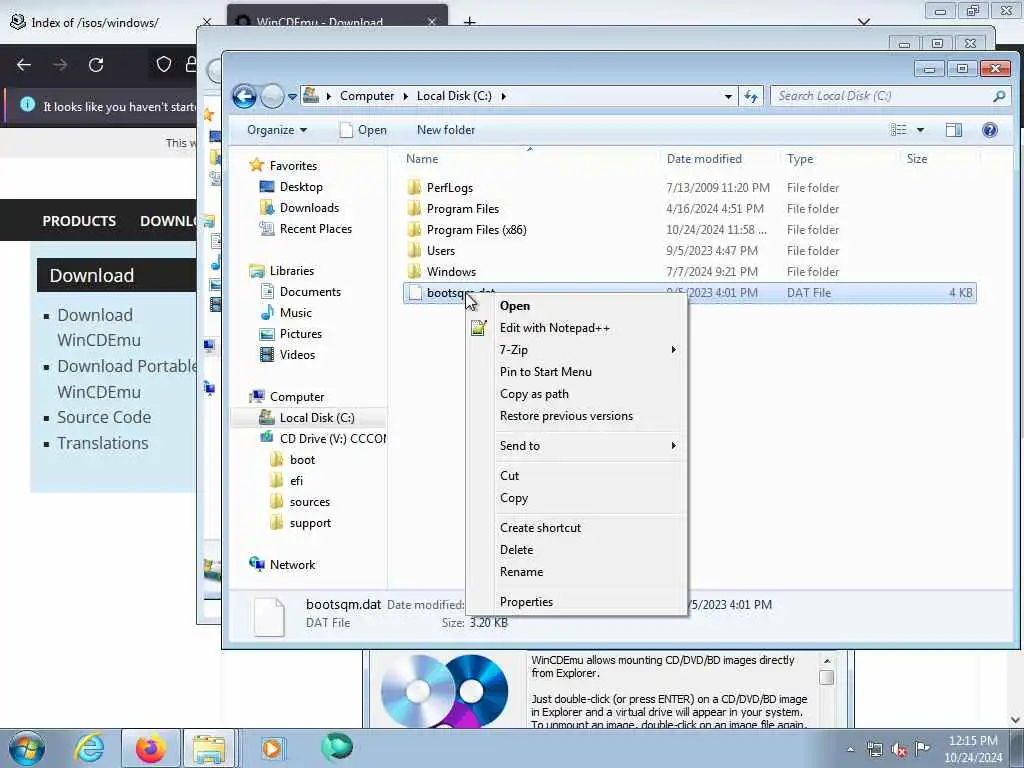Choose Copy as path
1024x768 pixels.
(577, 394)
